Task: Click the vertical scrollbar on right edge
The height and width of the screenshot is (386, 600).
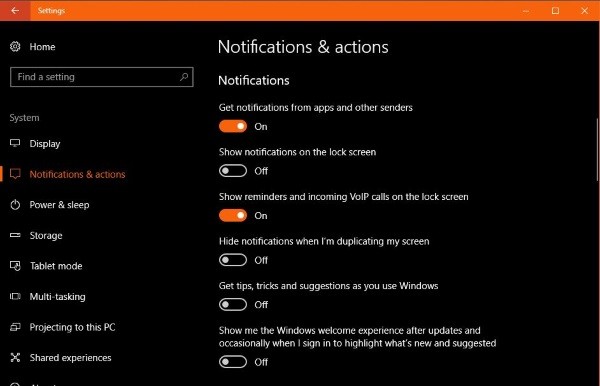Action: 597,149
